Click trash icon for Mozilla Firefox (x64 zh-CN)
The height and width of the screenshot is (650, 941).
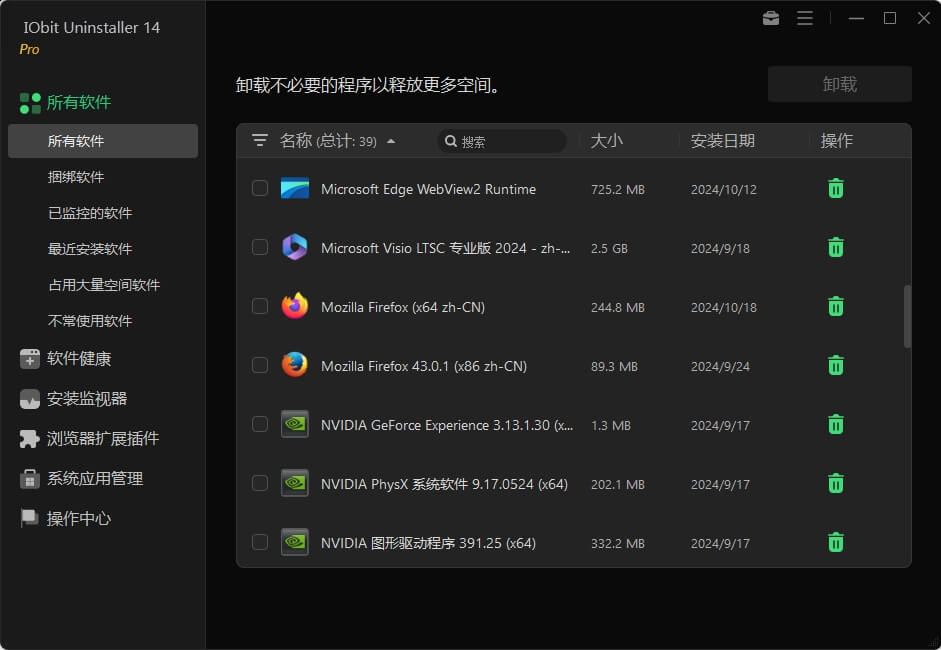coord(835,307)
